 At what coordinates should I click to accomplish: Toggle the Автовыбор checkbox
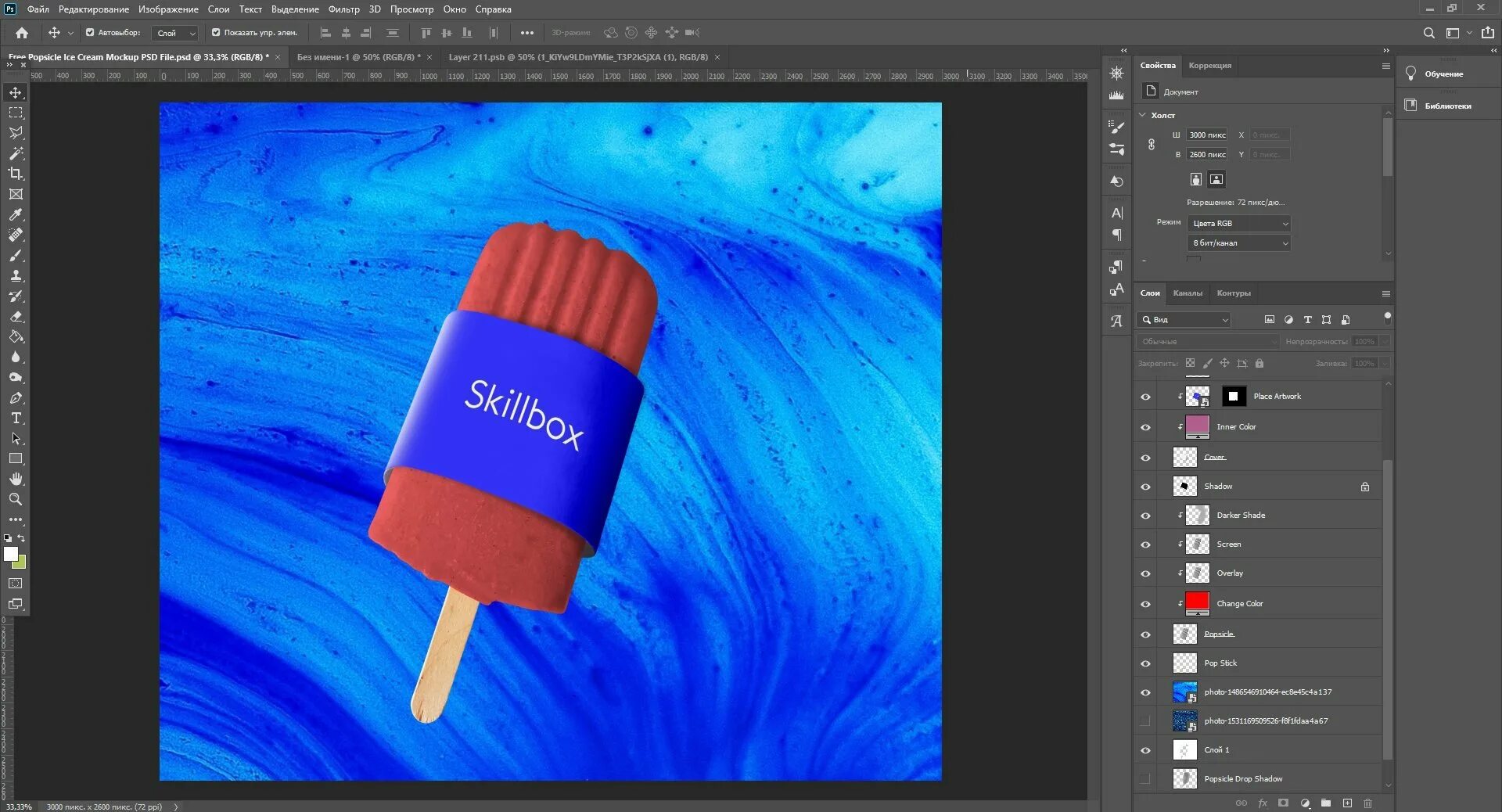90,33
